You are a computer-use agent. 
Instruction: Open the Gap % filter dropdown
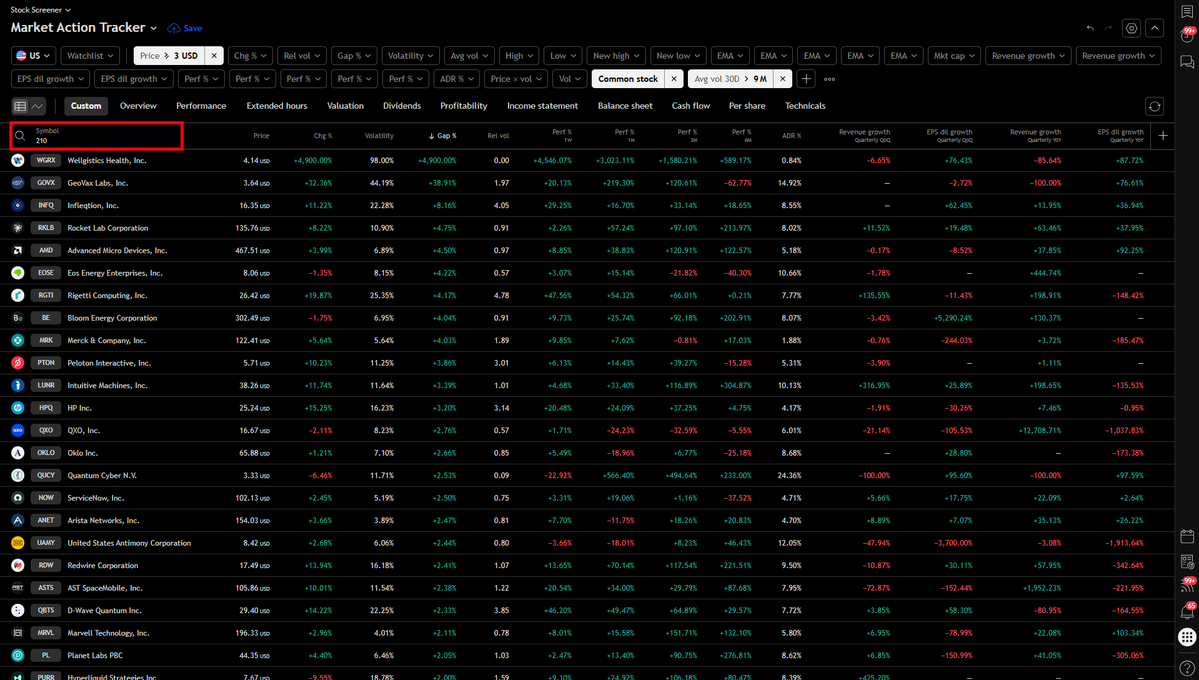click(x=354, y=56)
